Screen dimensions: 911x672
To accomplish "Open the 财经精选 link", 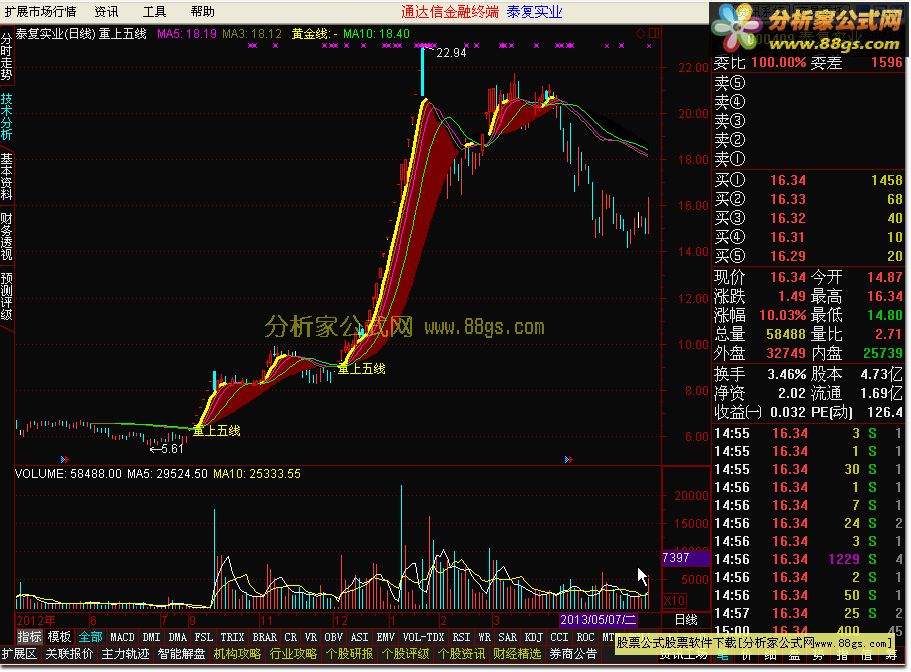I will 517,654.
